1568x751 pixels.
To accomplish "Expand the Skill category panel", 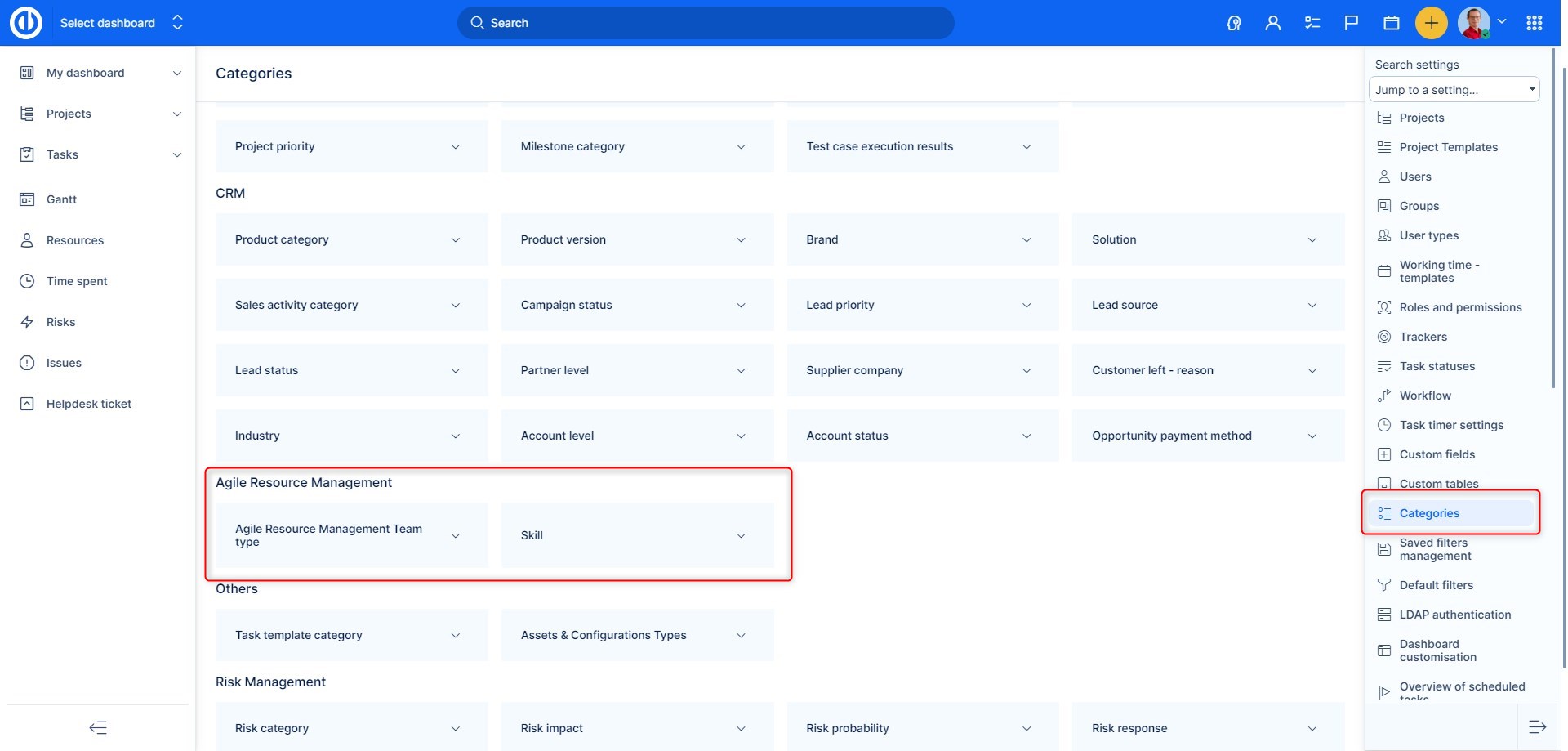I will click(x=741, y=536).
